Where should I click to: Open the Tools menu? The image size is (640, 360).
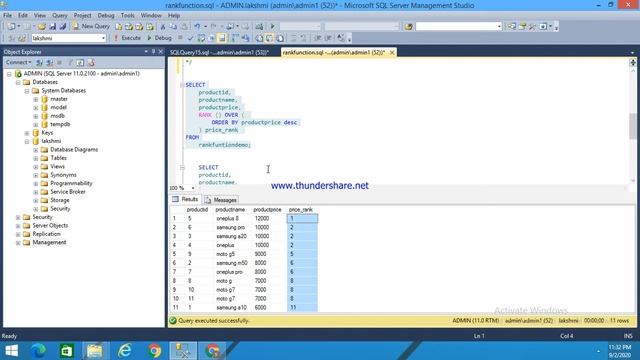pos(127,16)
